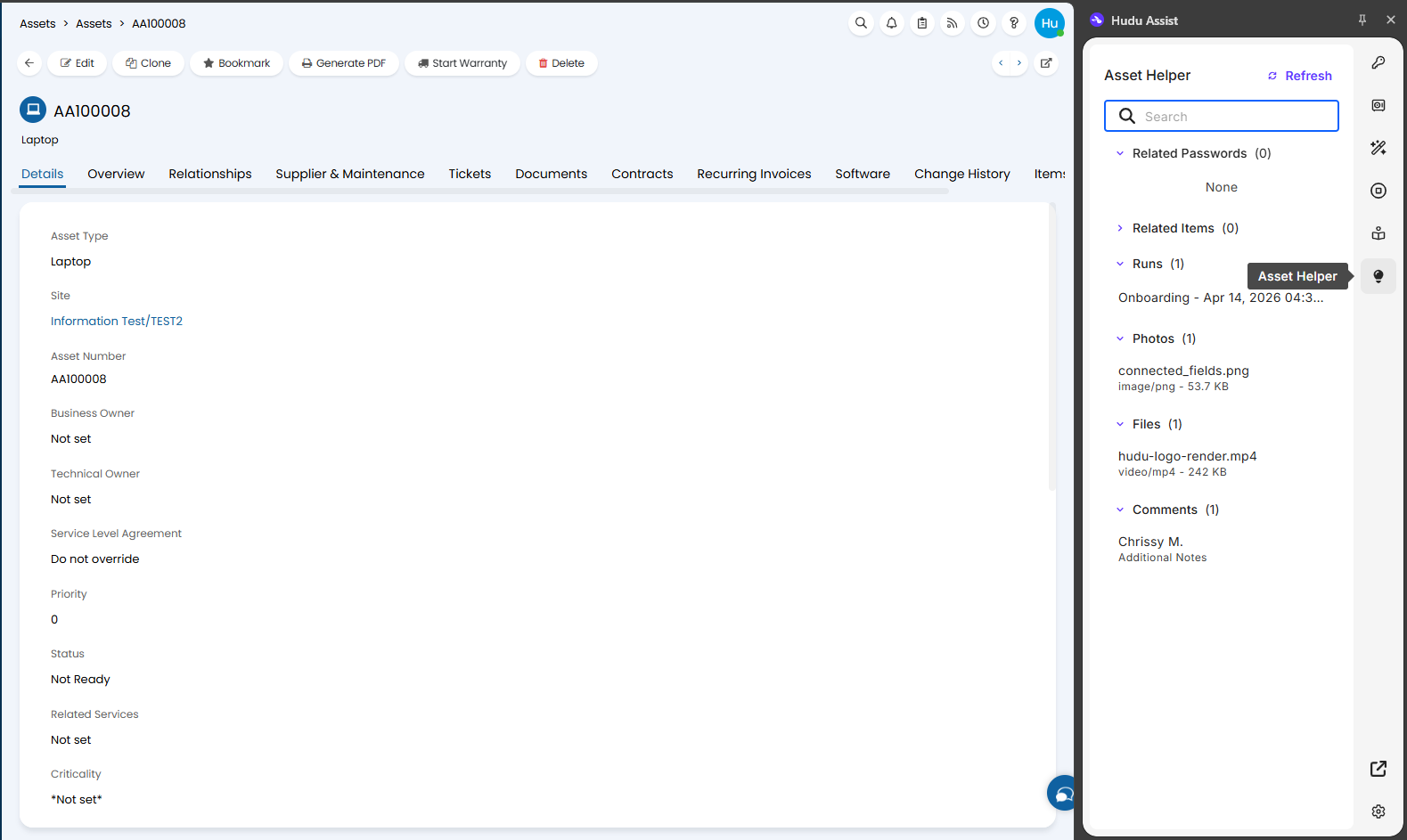This screenshot has height=840, width=1407.
Task: Open the Recurring Invoices tab
Action: pos(754,174)
